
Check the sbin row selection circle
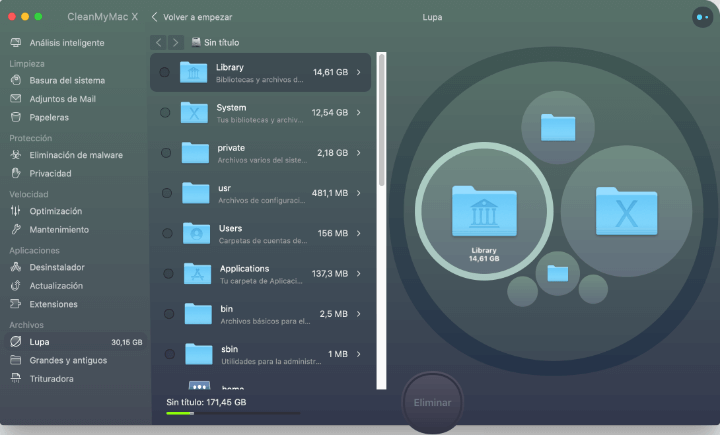pyautogui.click(x=169, y=354)
